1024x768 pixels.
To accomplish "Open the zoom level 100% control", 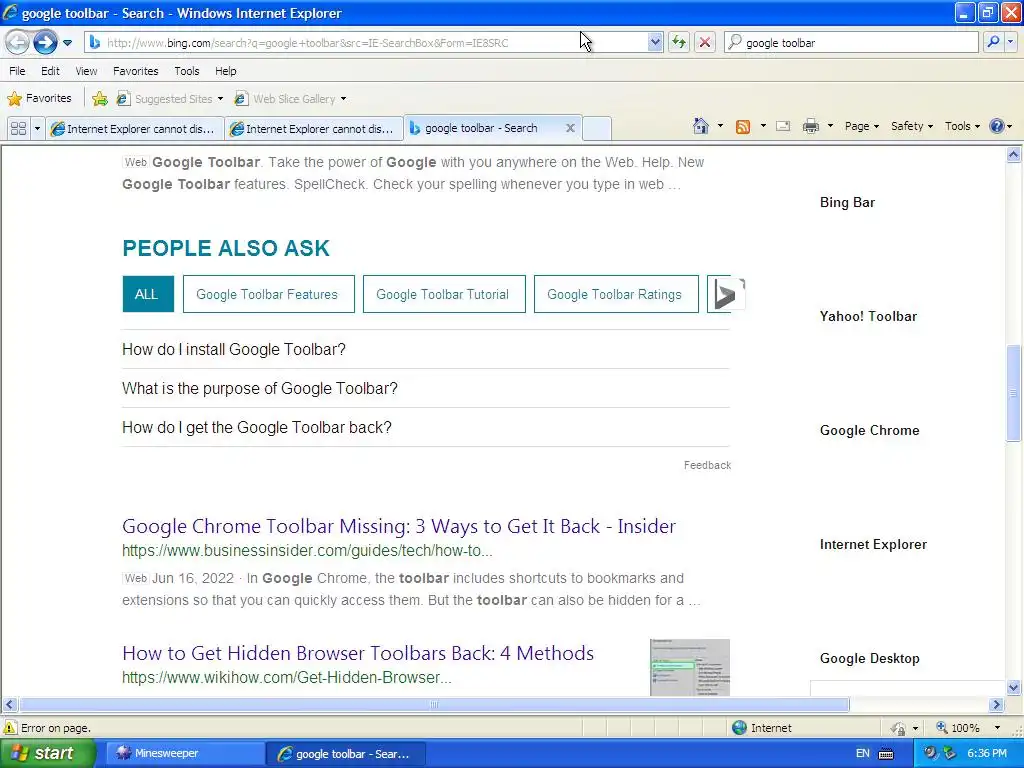I will (x=968, y=728).
